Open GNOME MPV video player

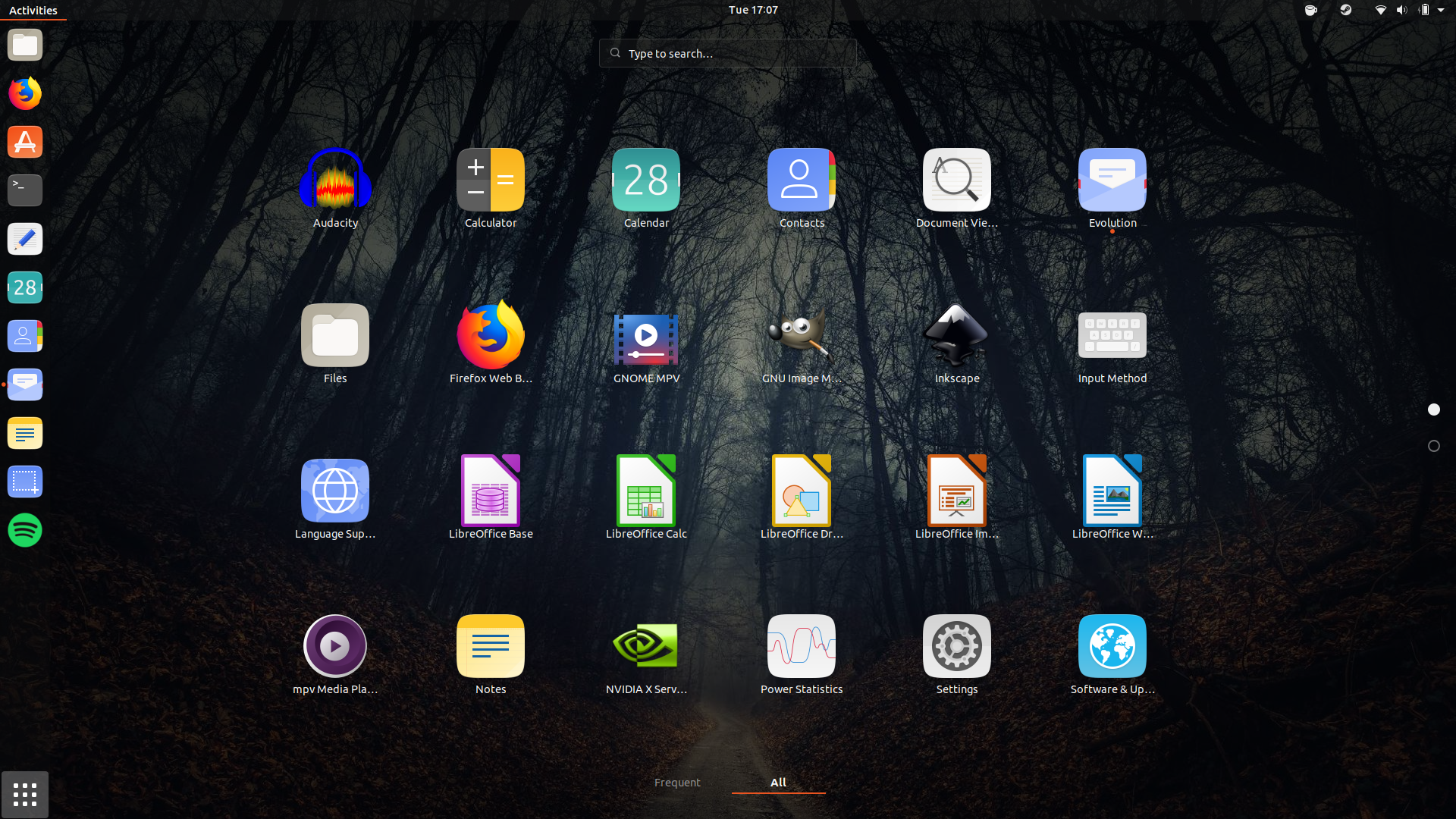645,339
